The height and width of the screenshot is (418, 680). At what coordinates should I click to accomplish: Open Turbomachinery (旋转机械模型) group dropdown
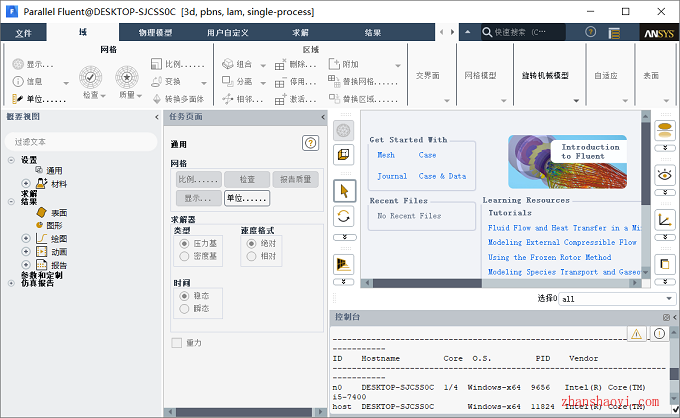pyautogui.click(x=576, y=101)
